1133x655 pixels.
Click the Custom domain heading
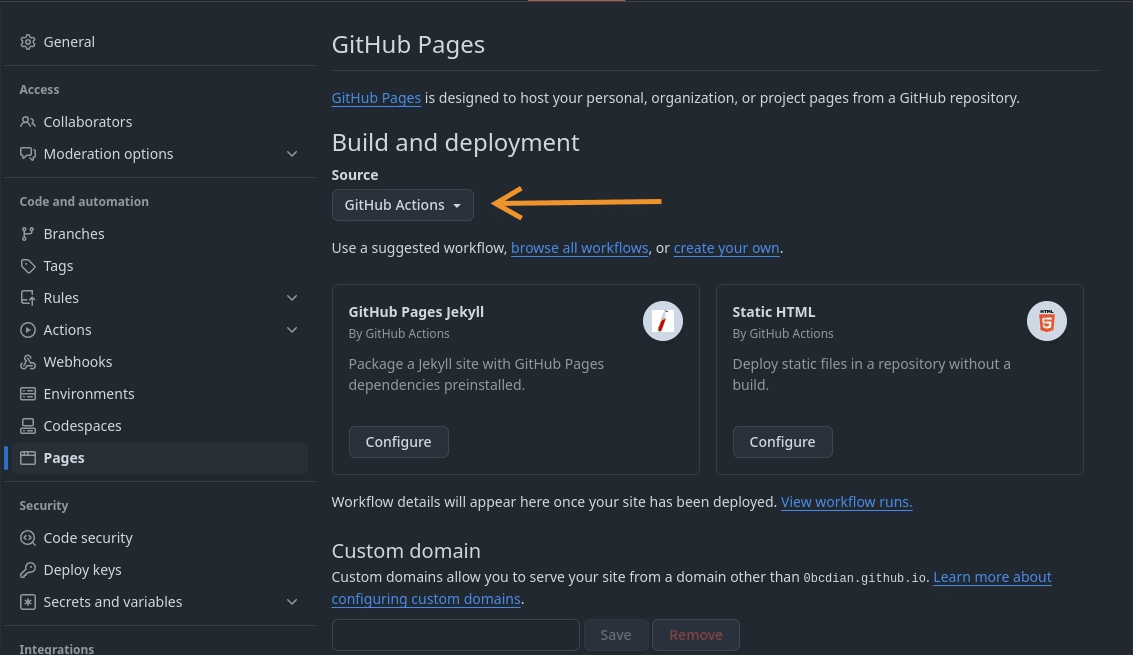coord(406,551)
